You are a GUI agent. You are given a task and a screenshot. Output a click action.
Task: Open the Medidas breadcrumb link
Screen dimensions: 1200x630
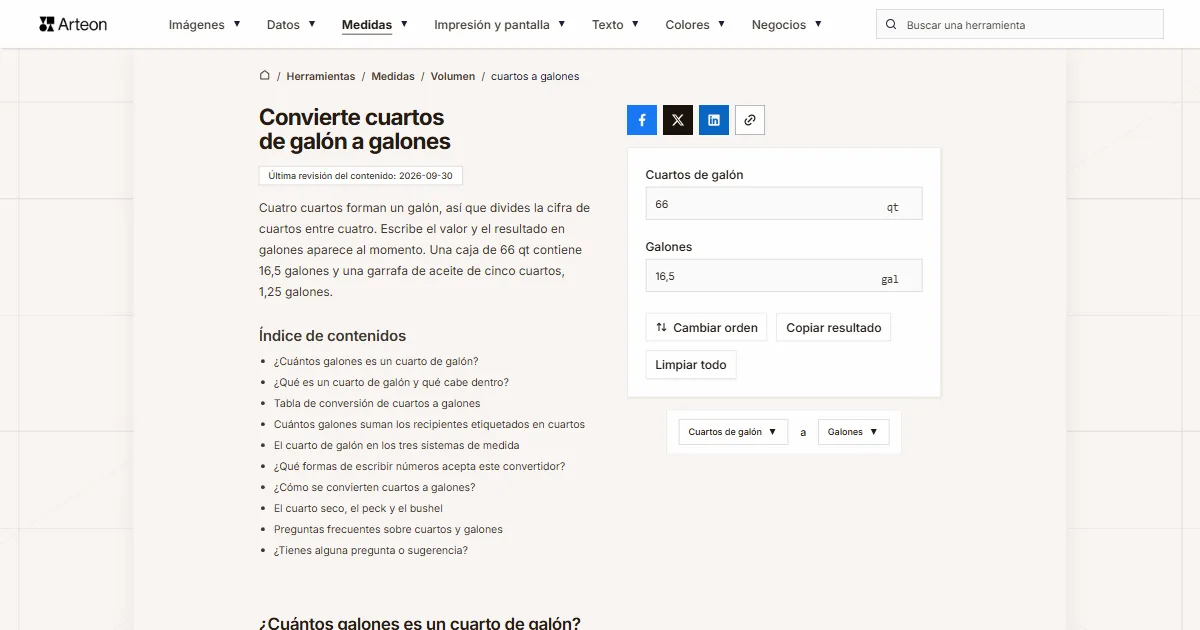(393, 76)
